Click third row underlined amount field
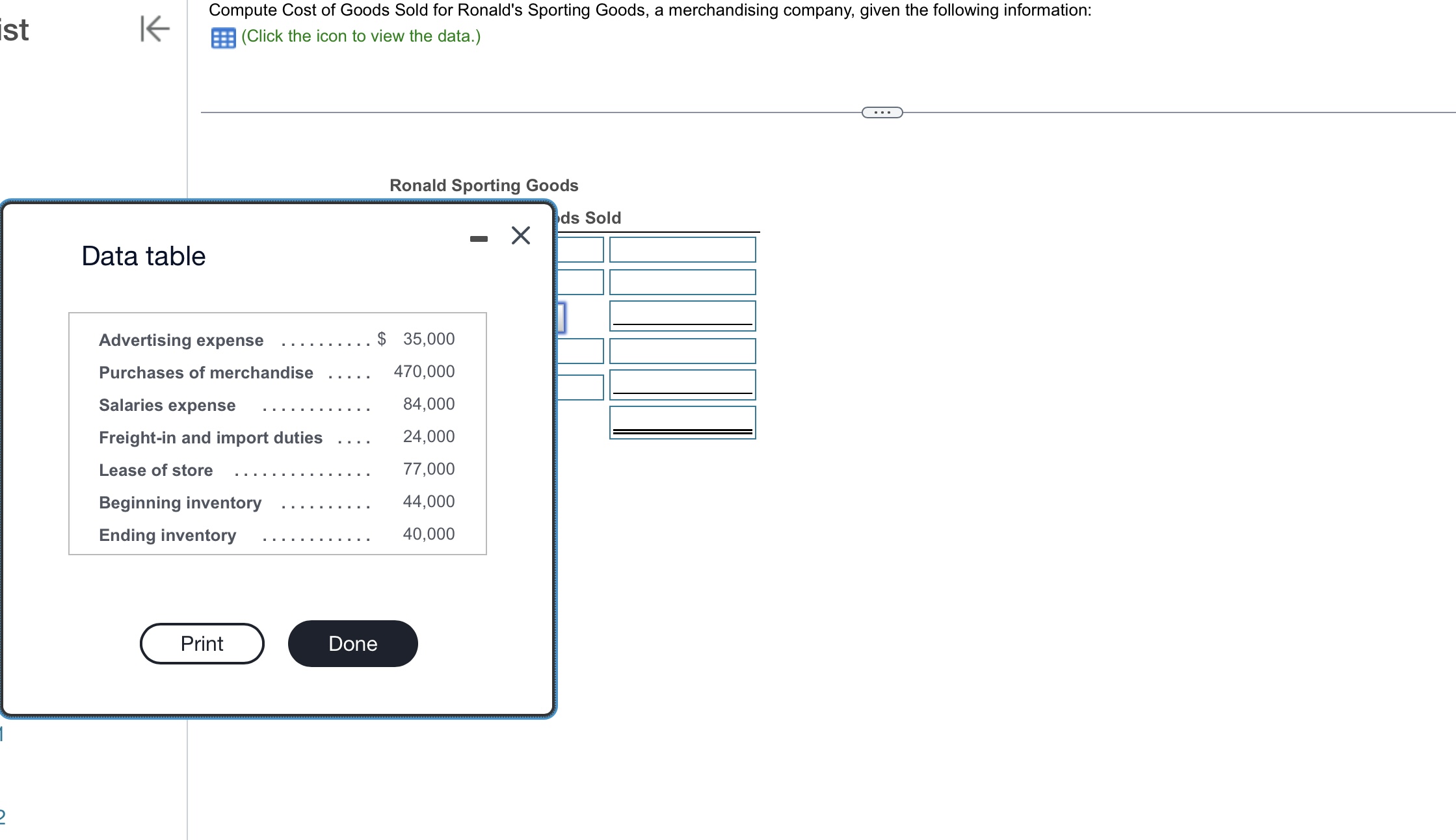This screenshot has width=1456, height=840. [682, 315]
